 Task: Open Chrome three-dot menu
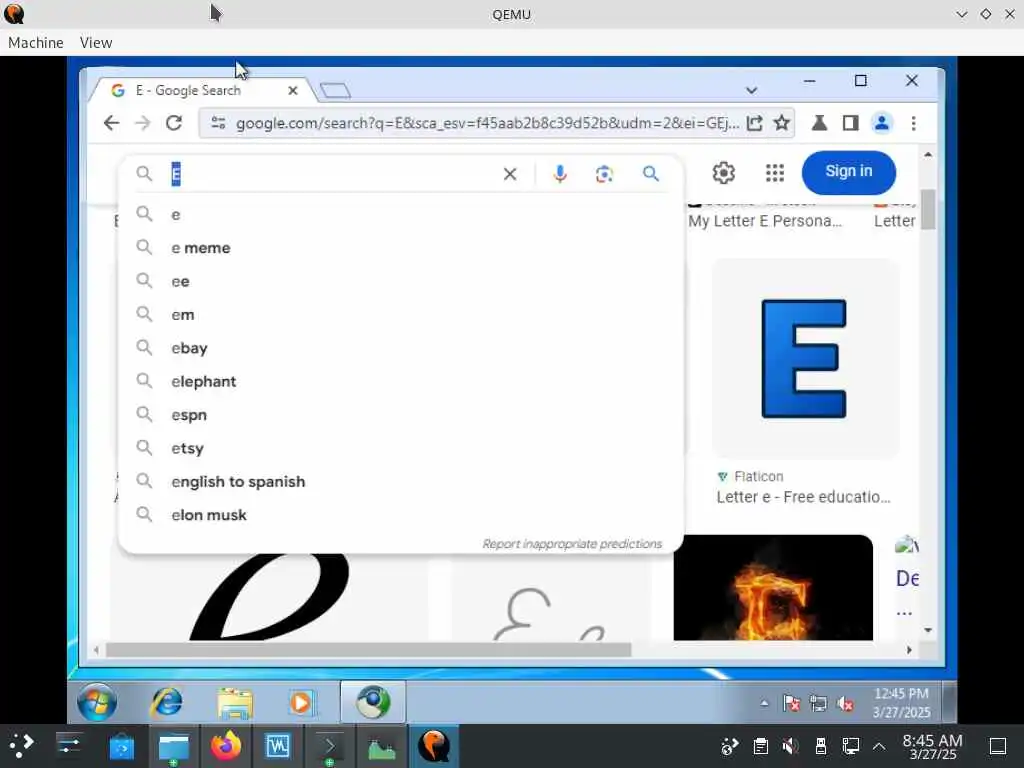914,123
